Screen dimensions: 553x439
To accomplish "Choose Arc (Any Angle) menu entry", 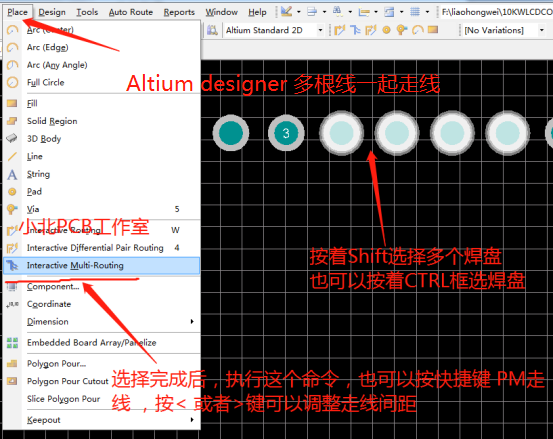I will pos(102,65).
